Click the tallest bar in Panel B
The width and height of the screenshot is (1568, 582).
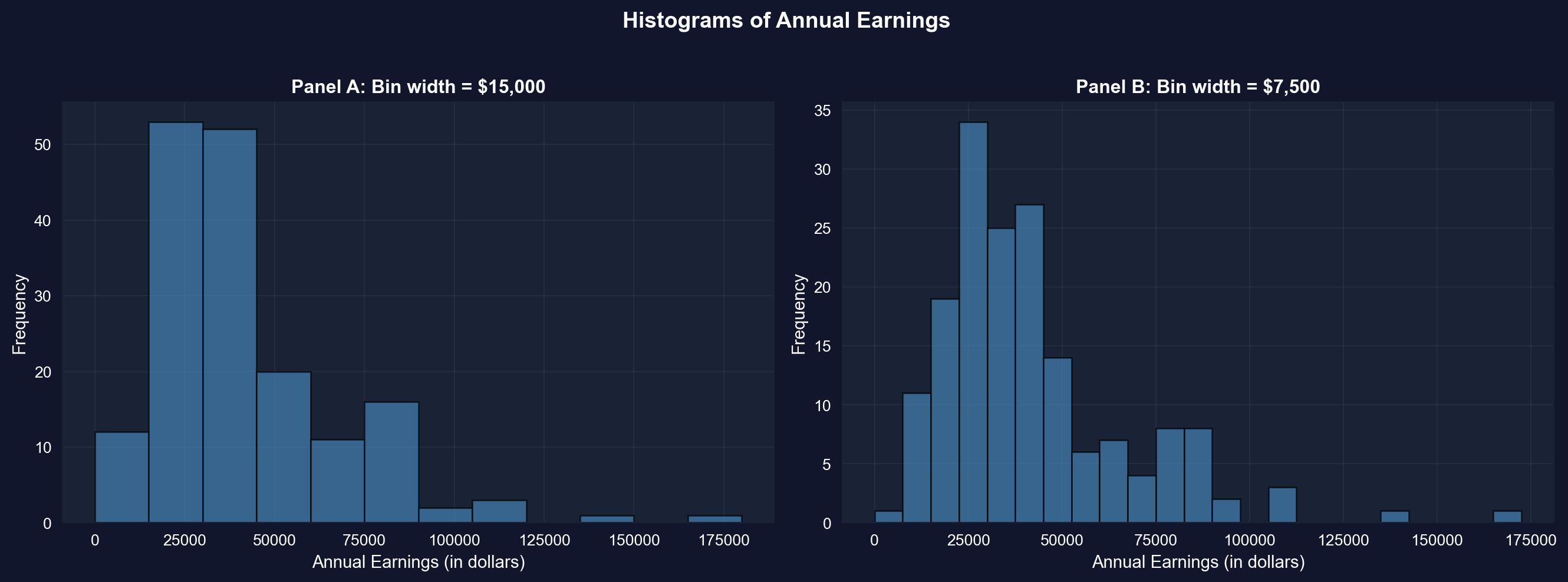[x=973, y=322]
